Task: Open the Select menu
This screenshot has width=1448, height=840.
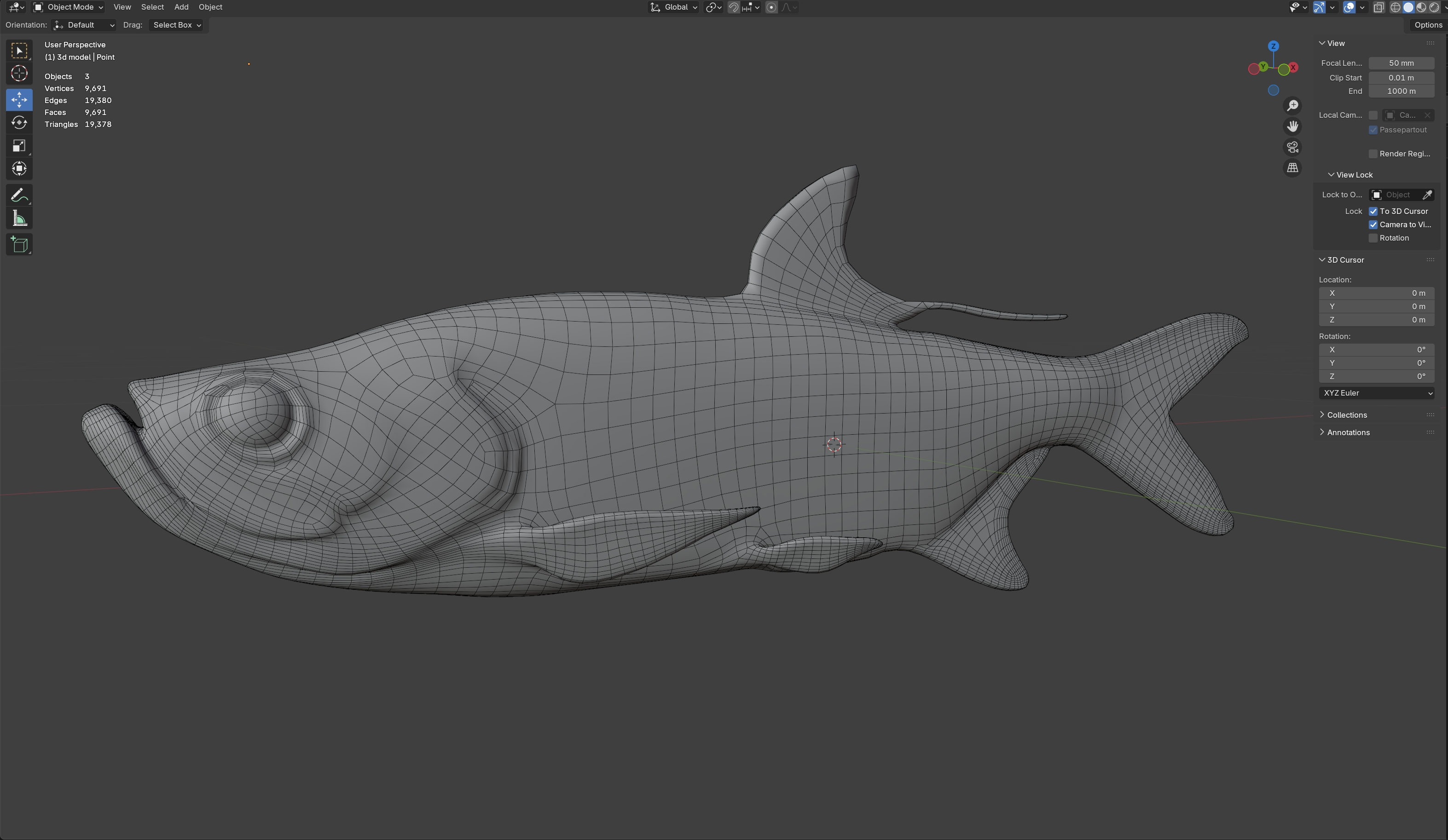Action: pos(152,7)
